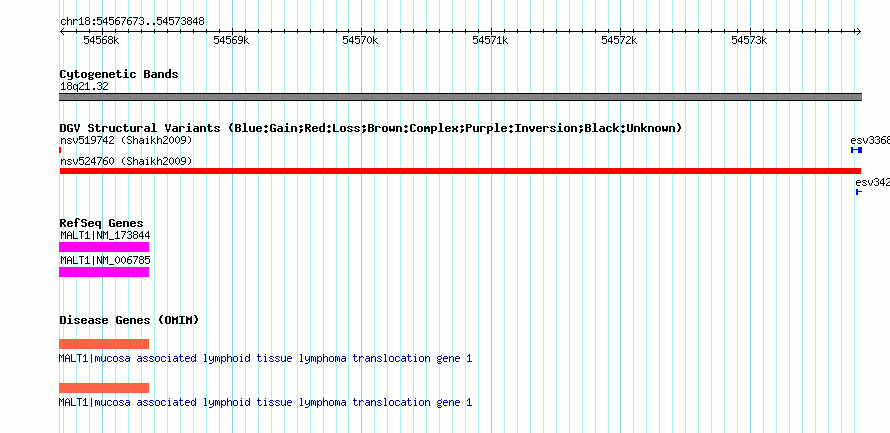The width and height of the screenshot is (890, 433).
Task: Click the esv3368 variant label
Action: pyautogui.click(x=870, y=140)
